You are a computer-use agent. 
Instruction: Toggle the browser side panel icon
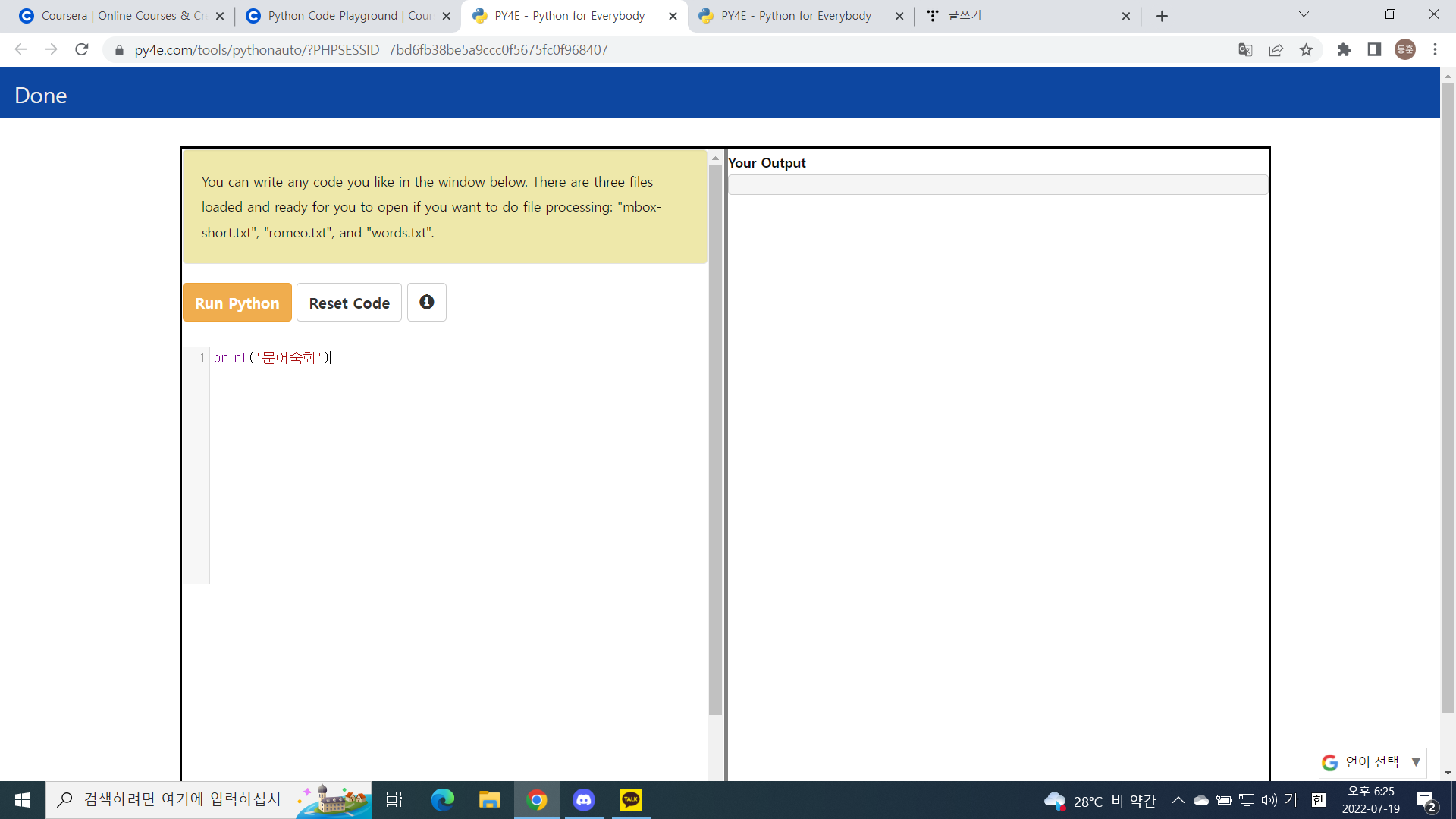[1374, 50]
